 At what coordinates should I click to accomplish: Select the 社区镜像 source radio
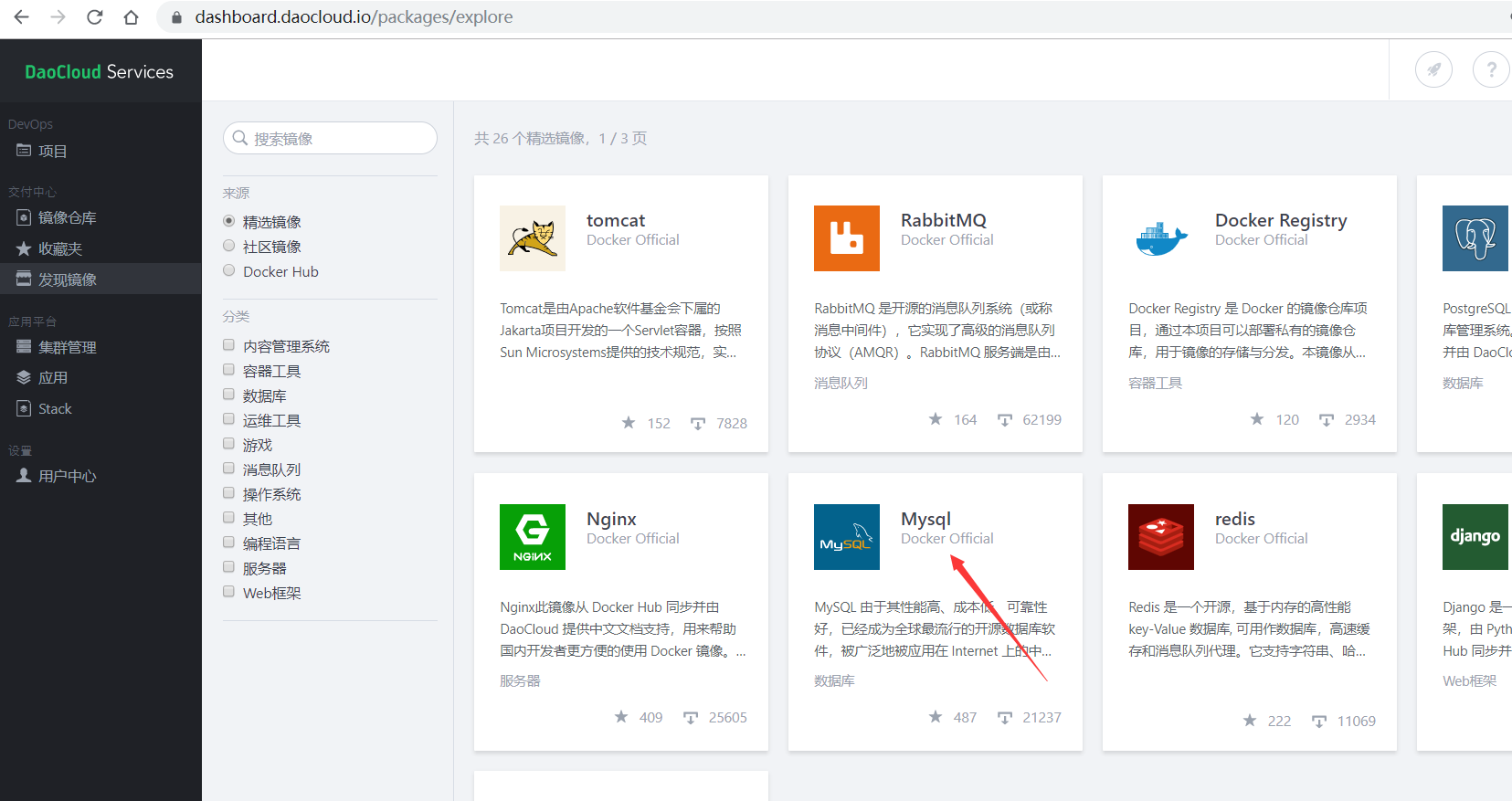[229, 246]
